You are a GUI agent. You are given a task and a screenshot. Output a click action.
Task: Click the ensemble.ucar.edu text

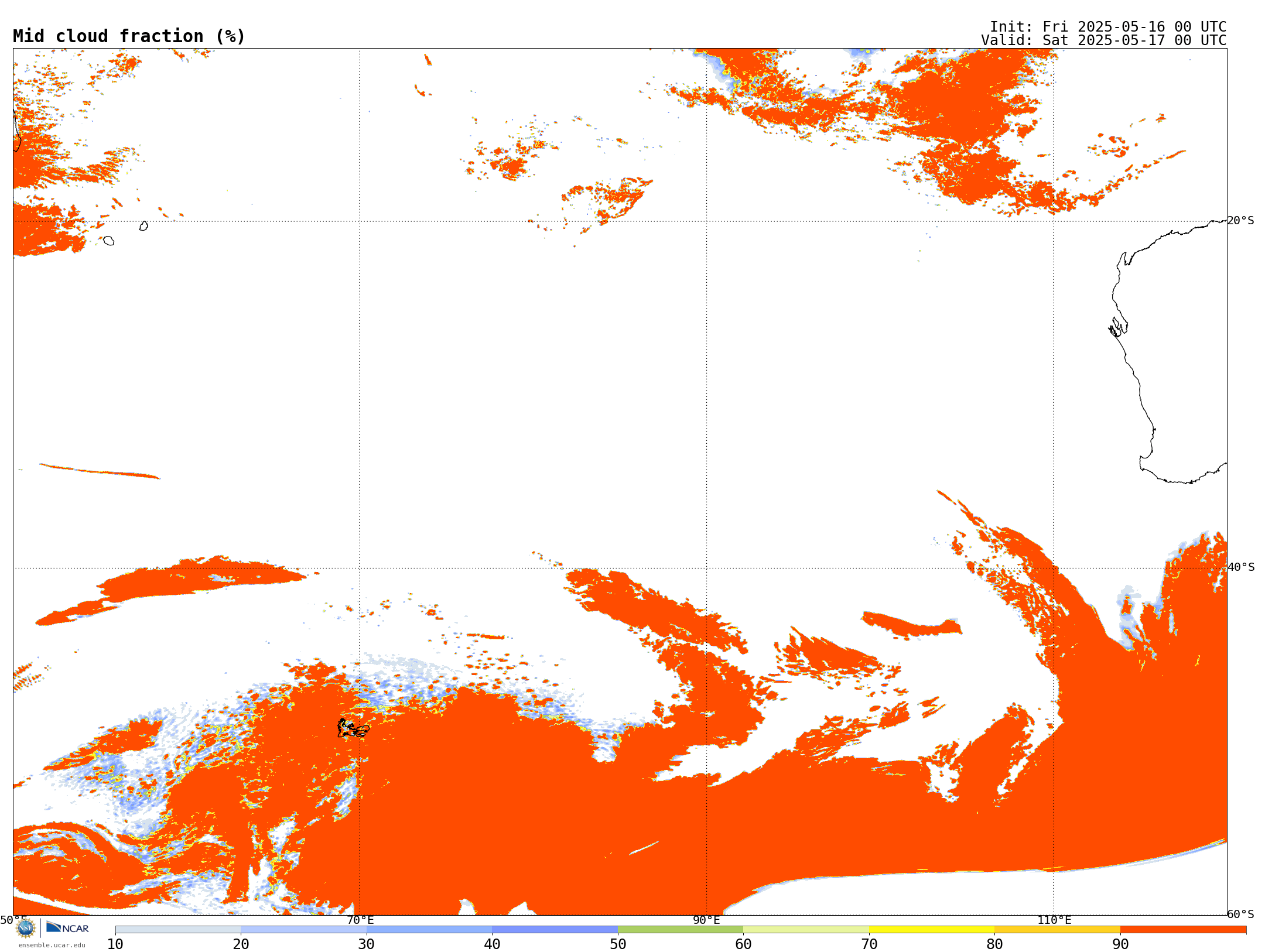tap(52, 945)
